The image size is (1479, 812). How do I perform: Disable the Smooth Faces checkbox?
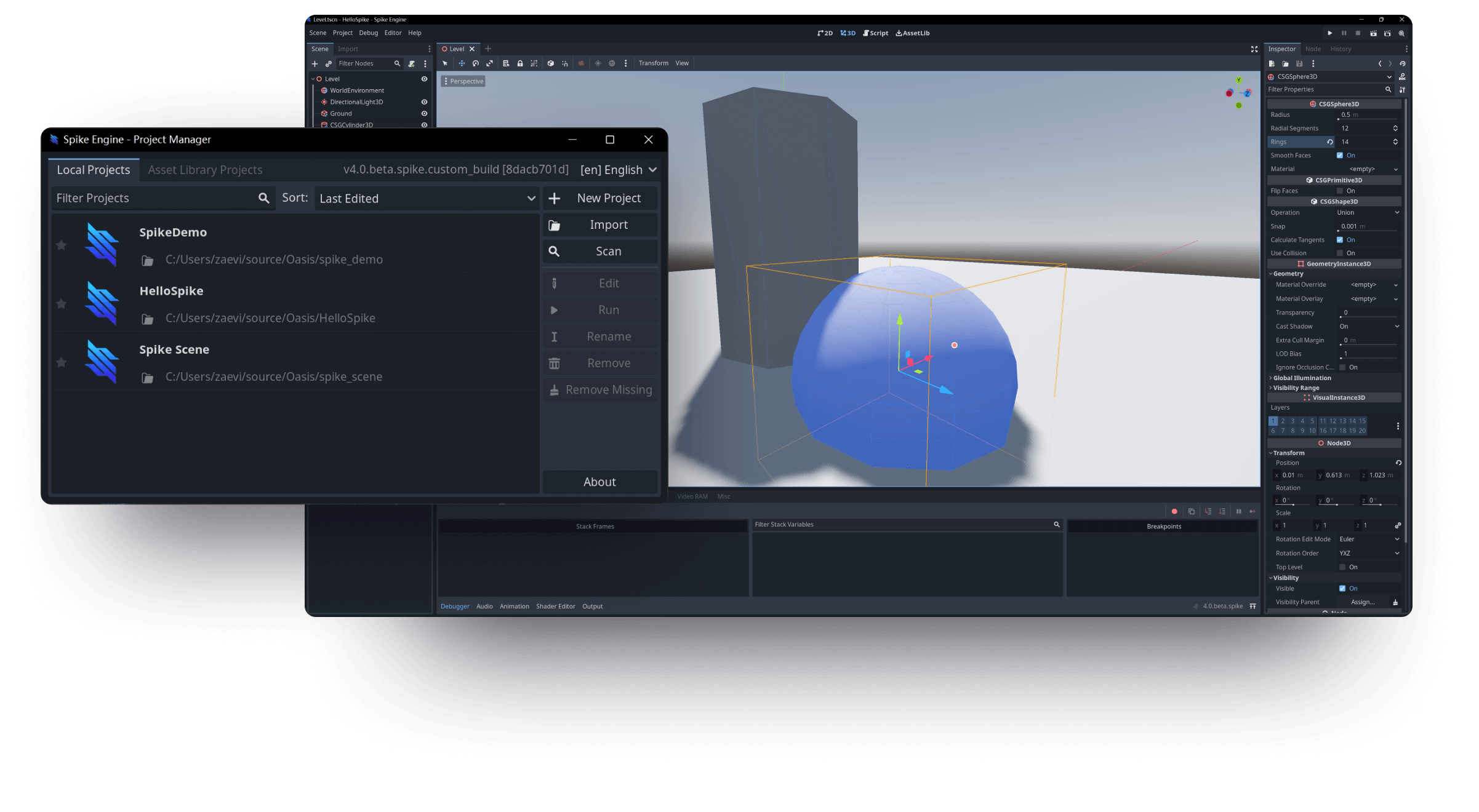(x=1340, y=156)
